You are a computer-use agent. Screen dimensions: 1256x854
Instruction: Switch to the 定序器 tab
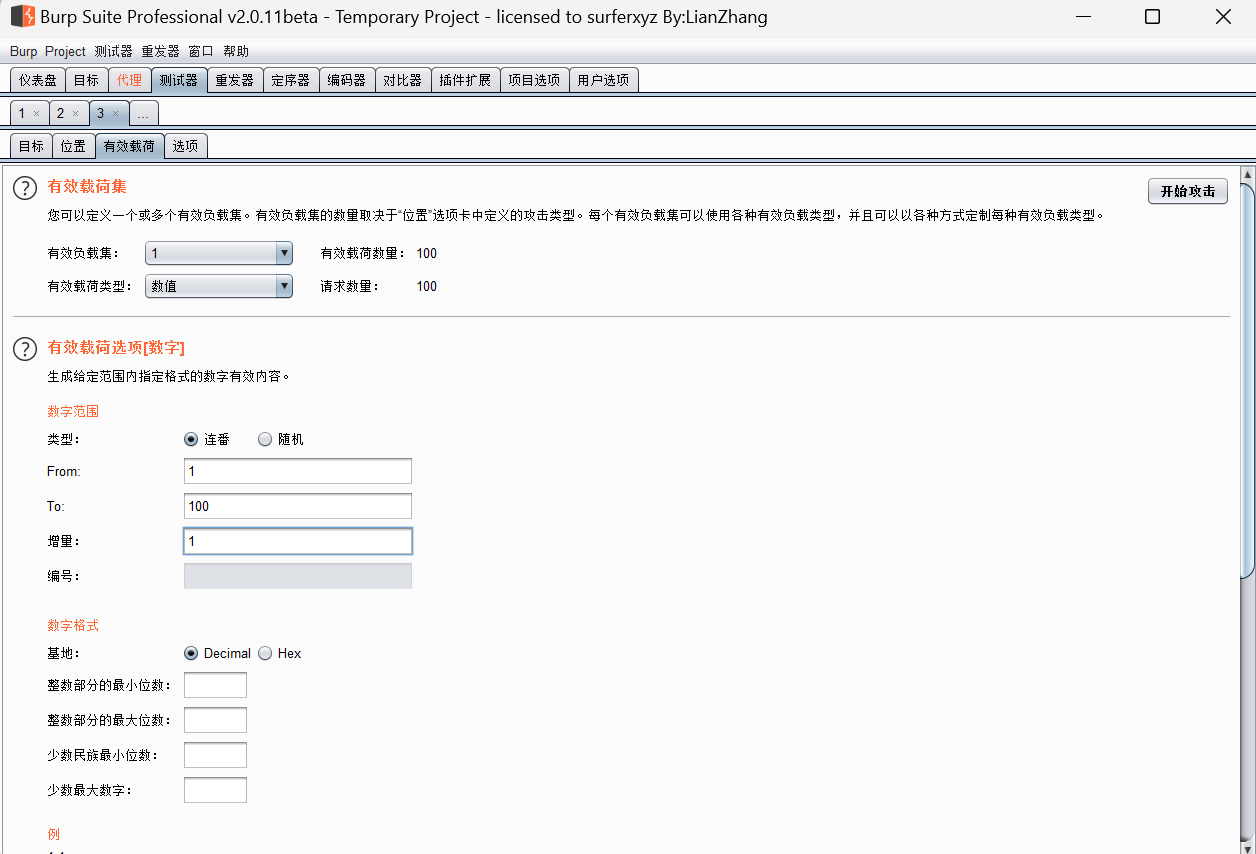[x=291, y=80]
